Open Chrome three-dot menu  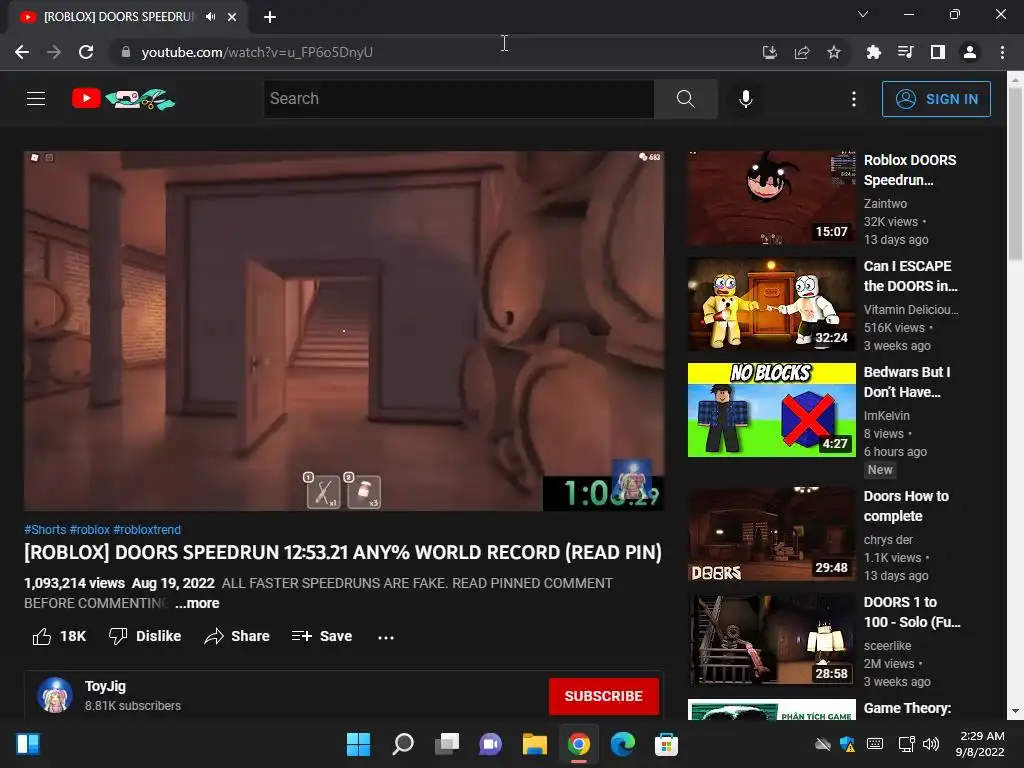(1002, 52)
